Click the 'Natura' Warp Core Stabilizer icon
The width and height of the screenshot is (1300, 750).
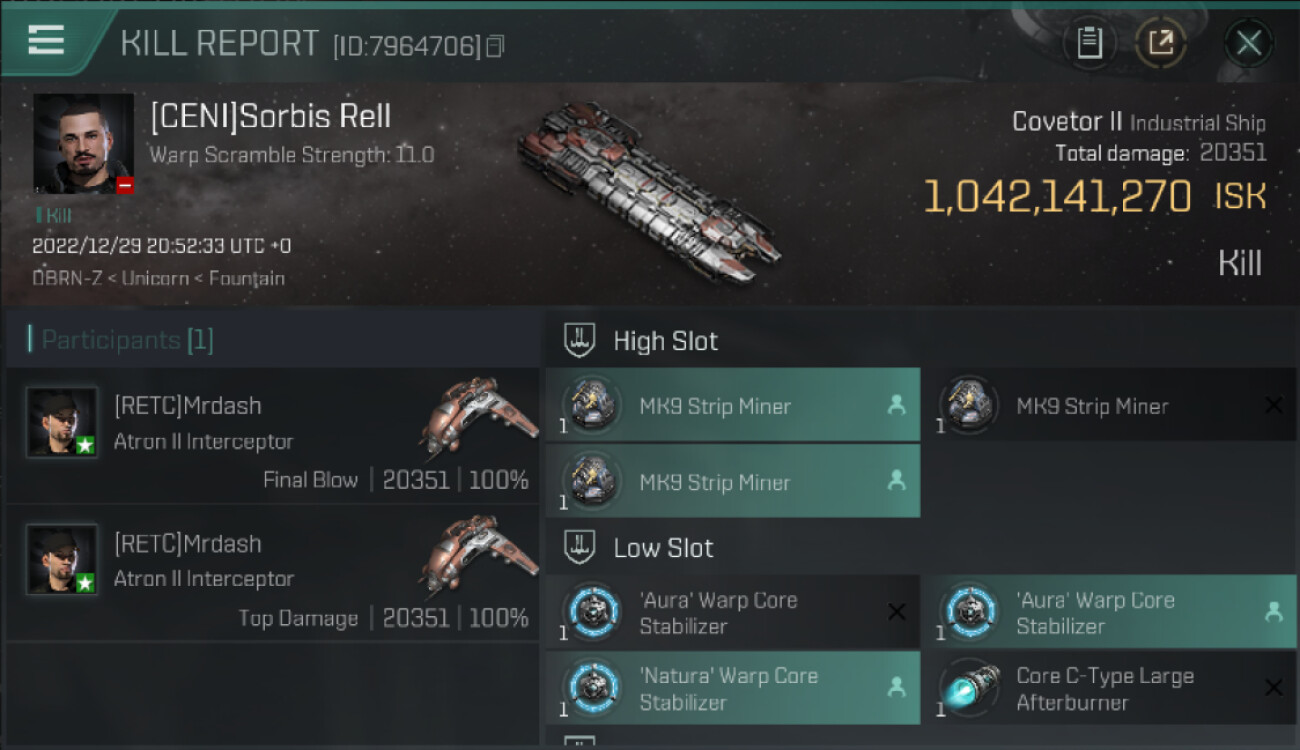pyautogui.click(x=591, y=688)
